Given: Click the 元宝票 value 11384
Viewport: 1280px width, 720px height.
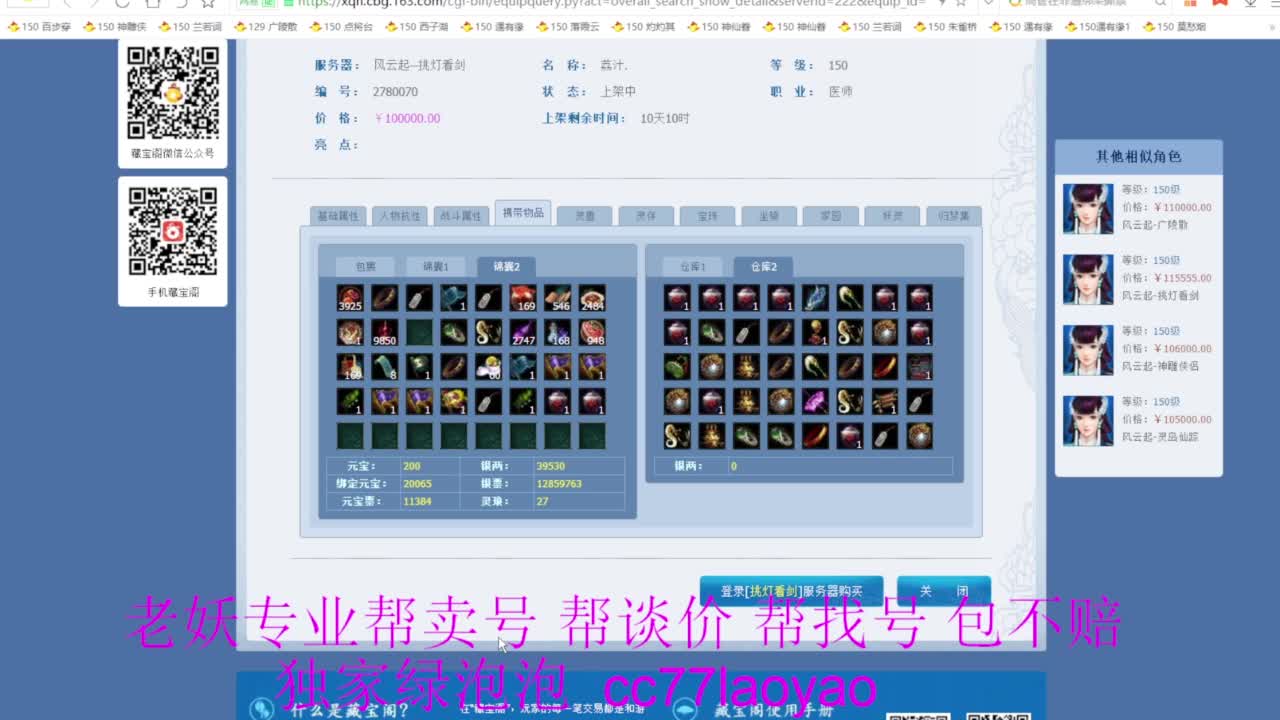Looking at the screenshot, I should tap(417, 501).
